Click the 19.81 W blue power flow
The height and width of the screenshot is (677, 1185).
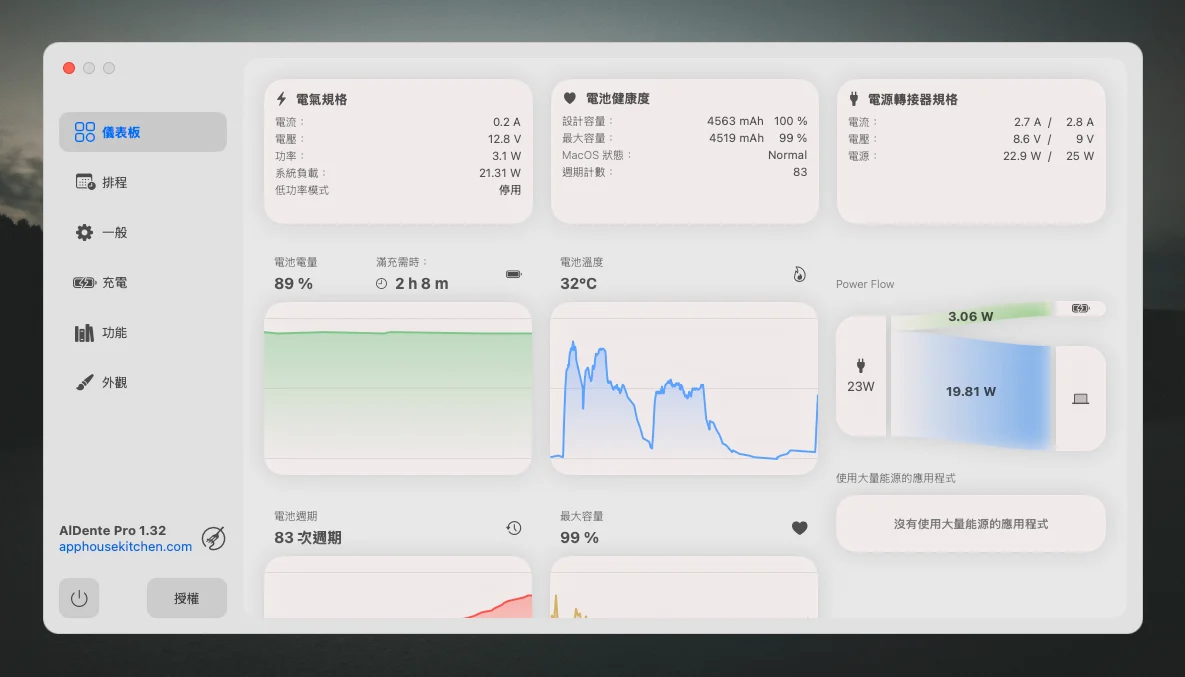(970, 391)
